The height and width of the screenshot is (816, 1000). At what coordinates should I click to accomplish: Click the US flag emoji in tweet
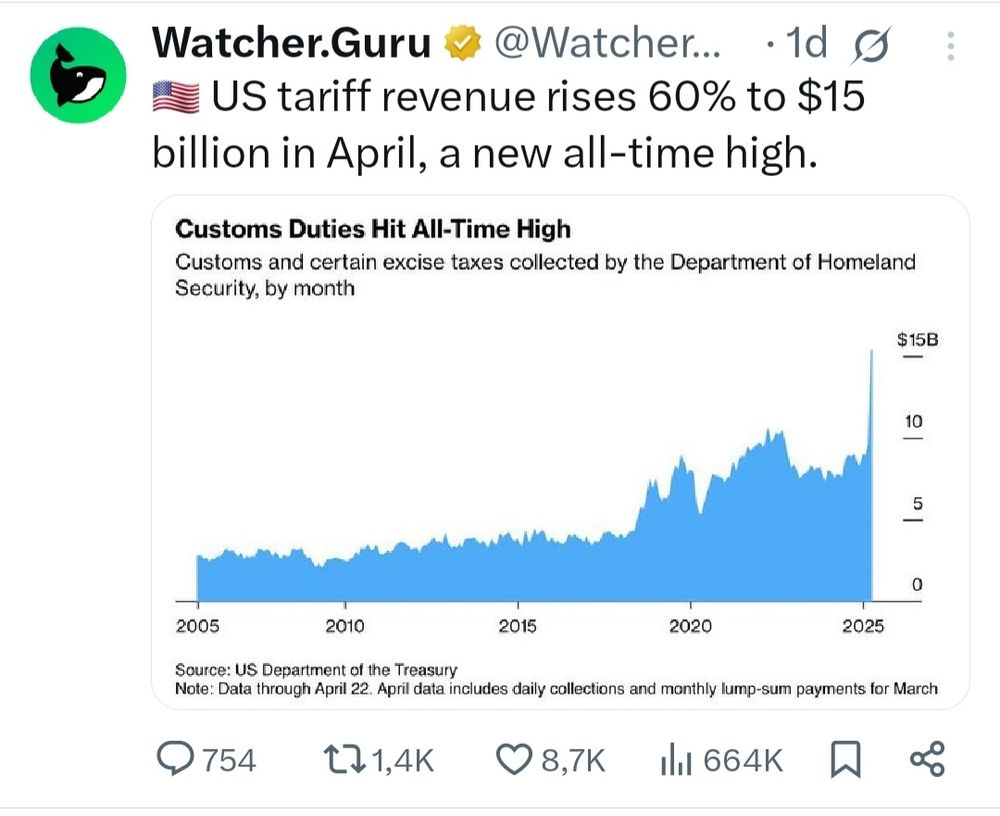click(176, 98)
